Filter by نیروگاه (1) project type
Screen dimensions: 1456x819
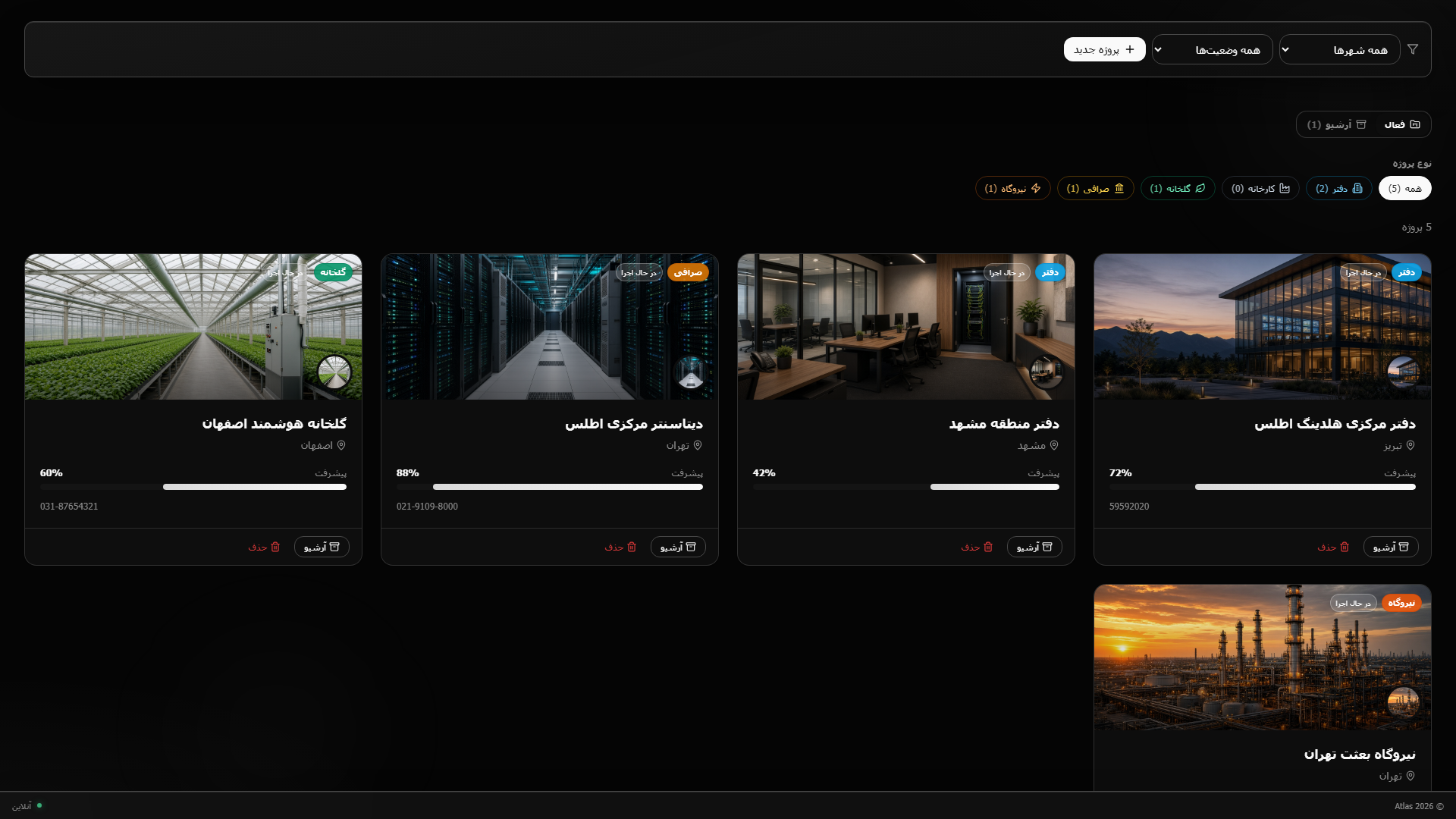click(x=1012, y=188)
